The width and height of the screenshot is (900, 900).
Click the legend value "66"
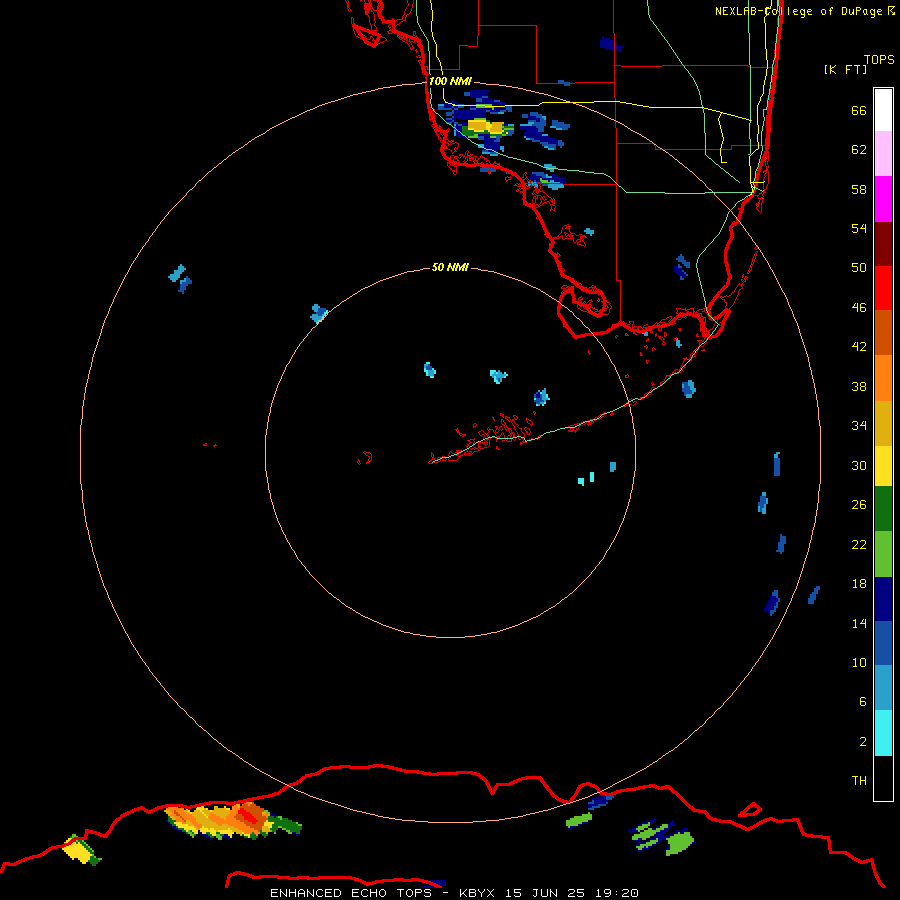[859, 110]
